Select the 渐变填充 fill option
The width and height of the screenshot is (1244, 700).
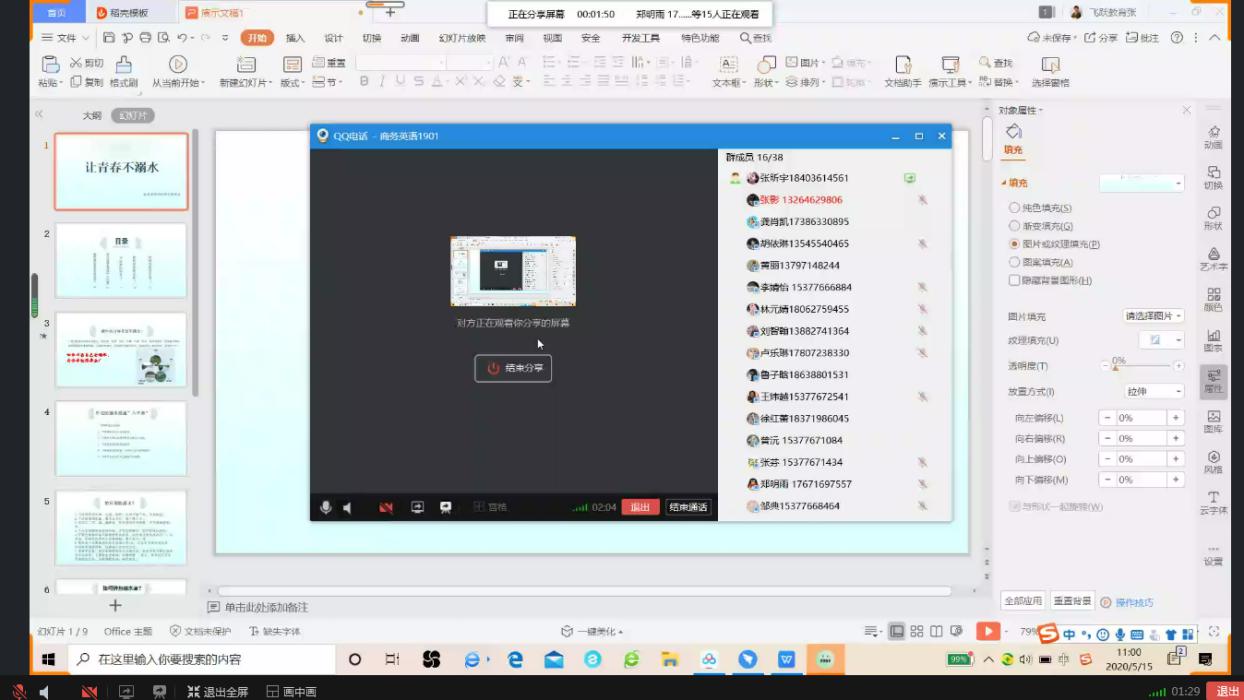pos(1015,226)
